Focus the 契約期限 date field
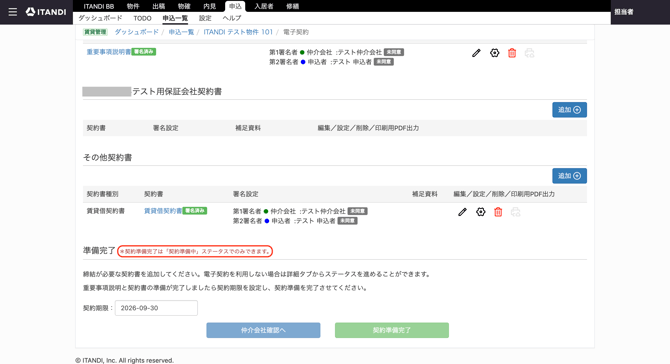 (156, 308)
